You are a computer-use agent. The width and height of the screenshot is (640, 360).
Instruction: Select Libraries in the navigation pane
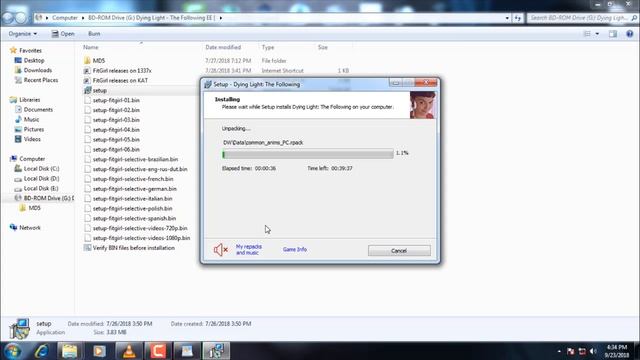29,100
